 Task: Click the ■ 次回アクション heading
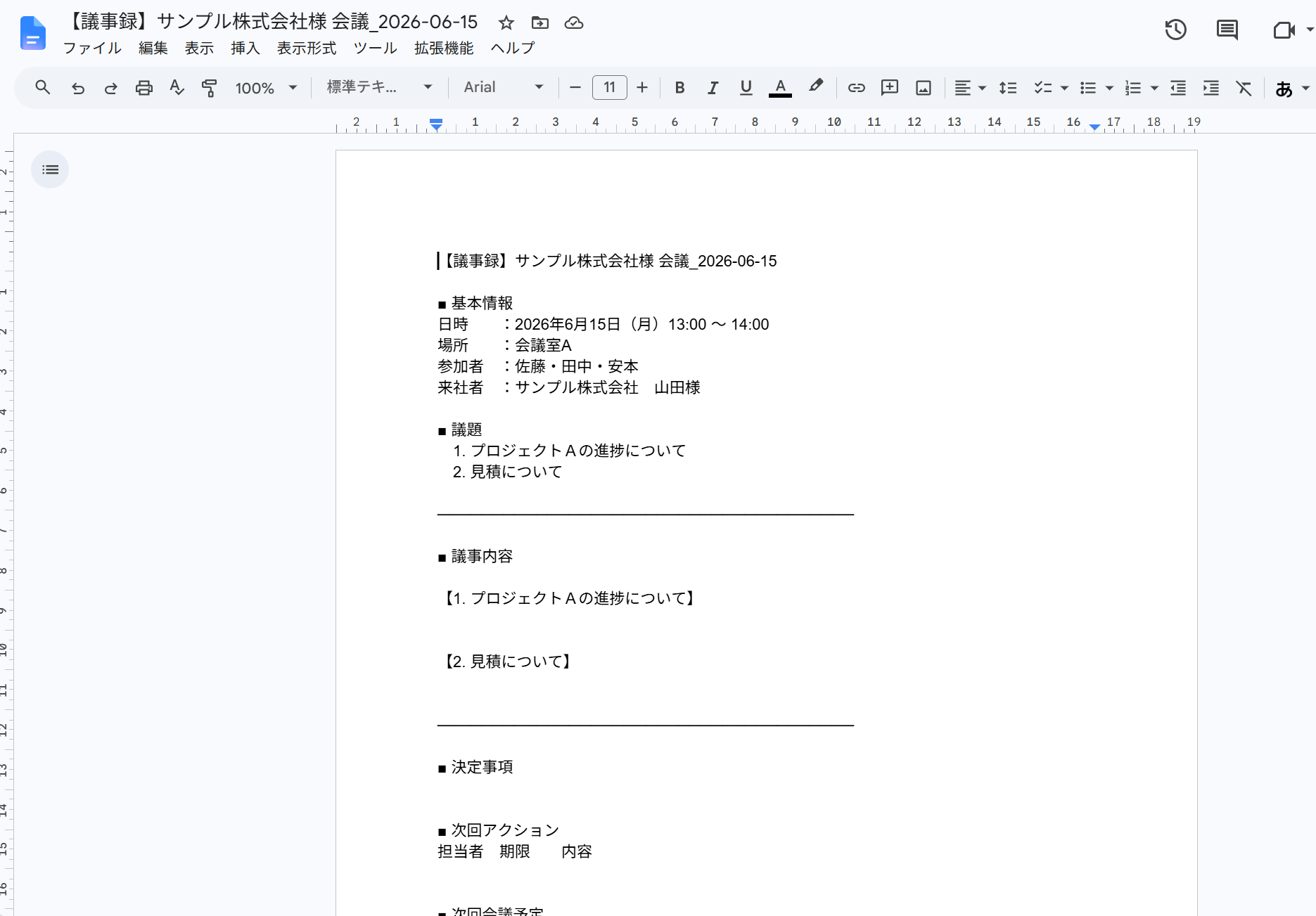pos(499,830)
